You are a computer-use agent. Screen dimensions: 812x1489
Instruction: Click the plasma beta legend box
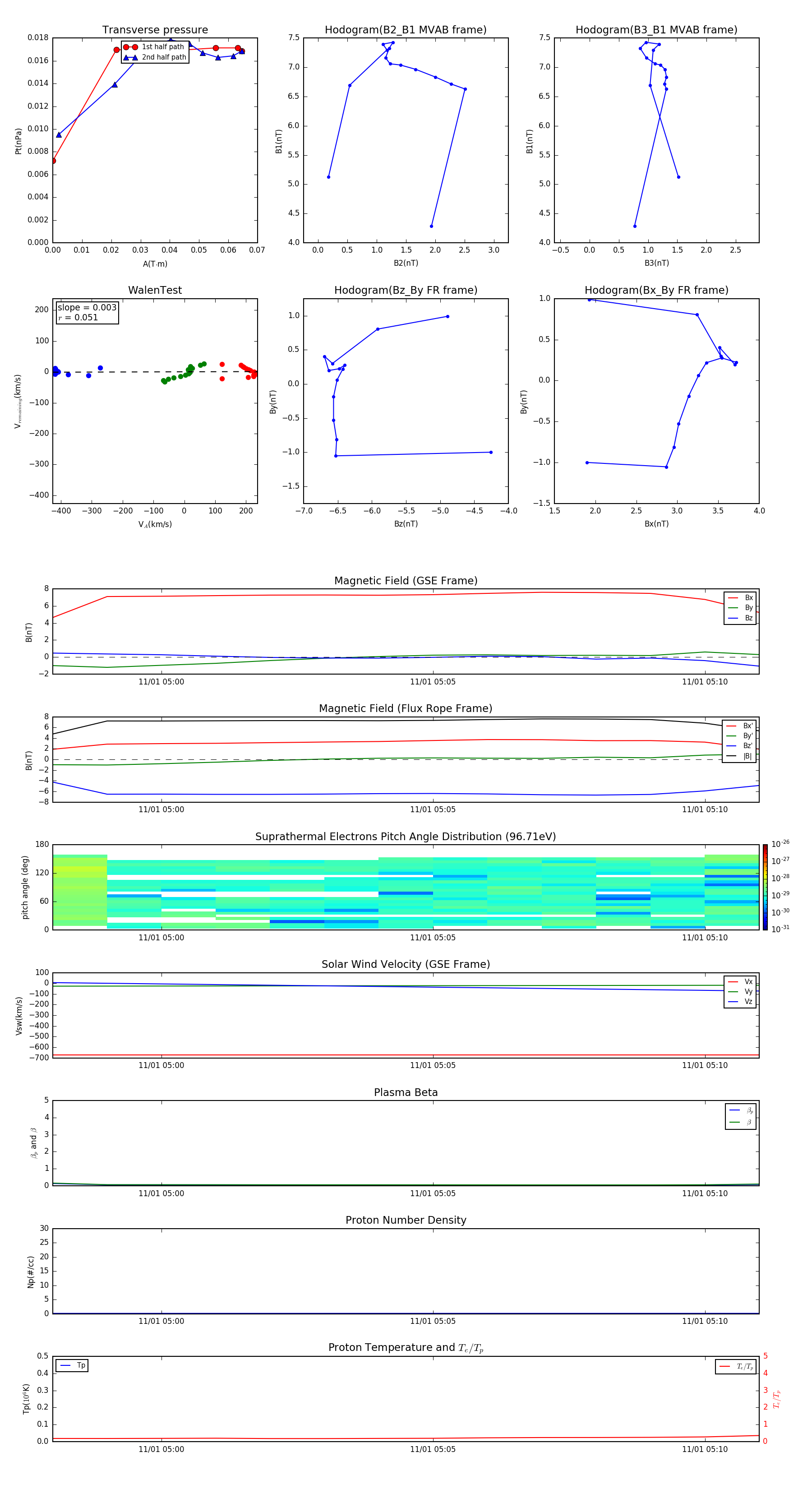(x=740, y=1116)
